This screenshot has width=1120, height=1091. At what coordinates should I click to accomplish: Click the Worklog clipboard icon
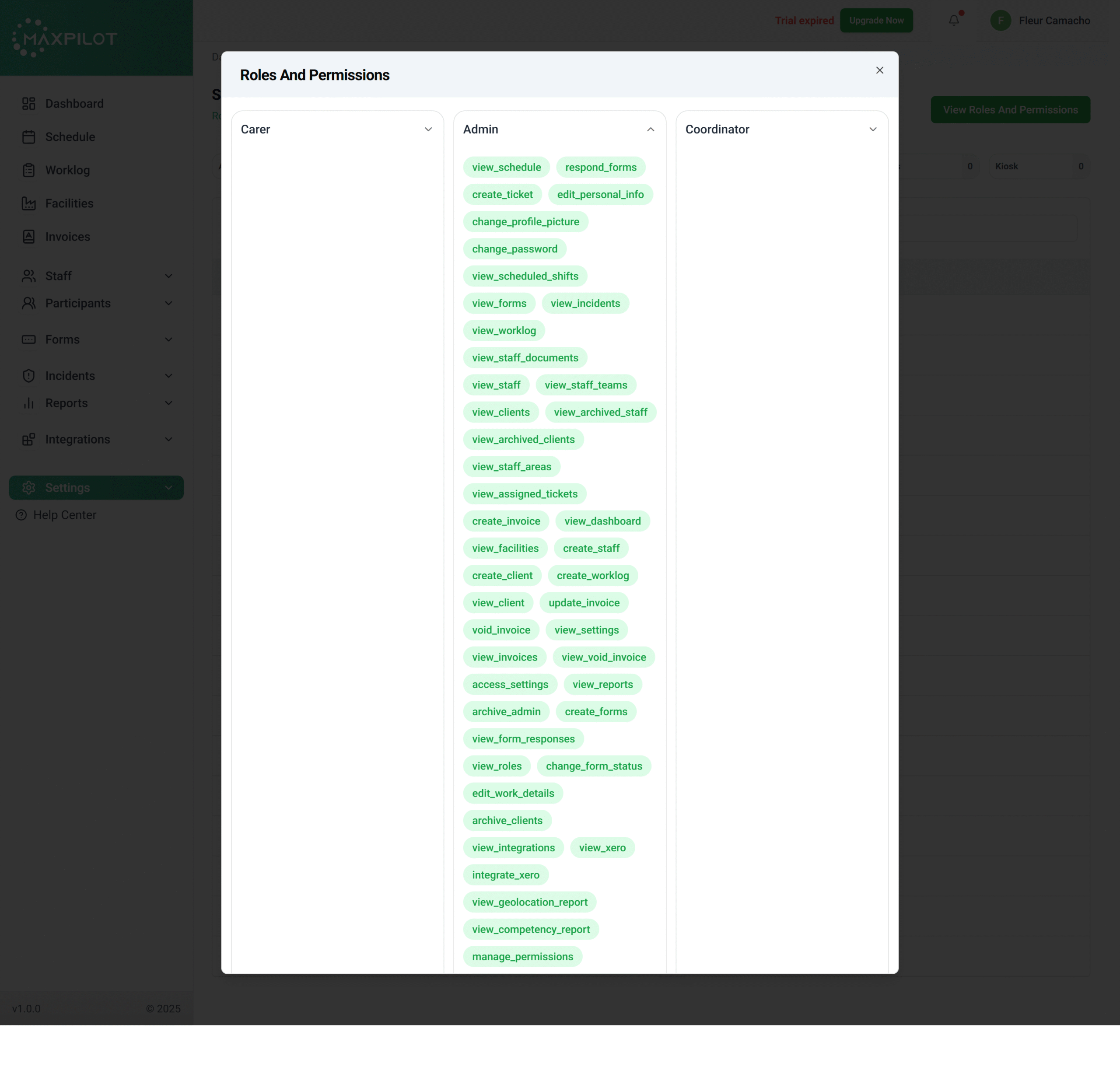coord(29,170)
